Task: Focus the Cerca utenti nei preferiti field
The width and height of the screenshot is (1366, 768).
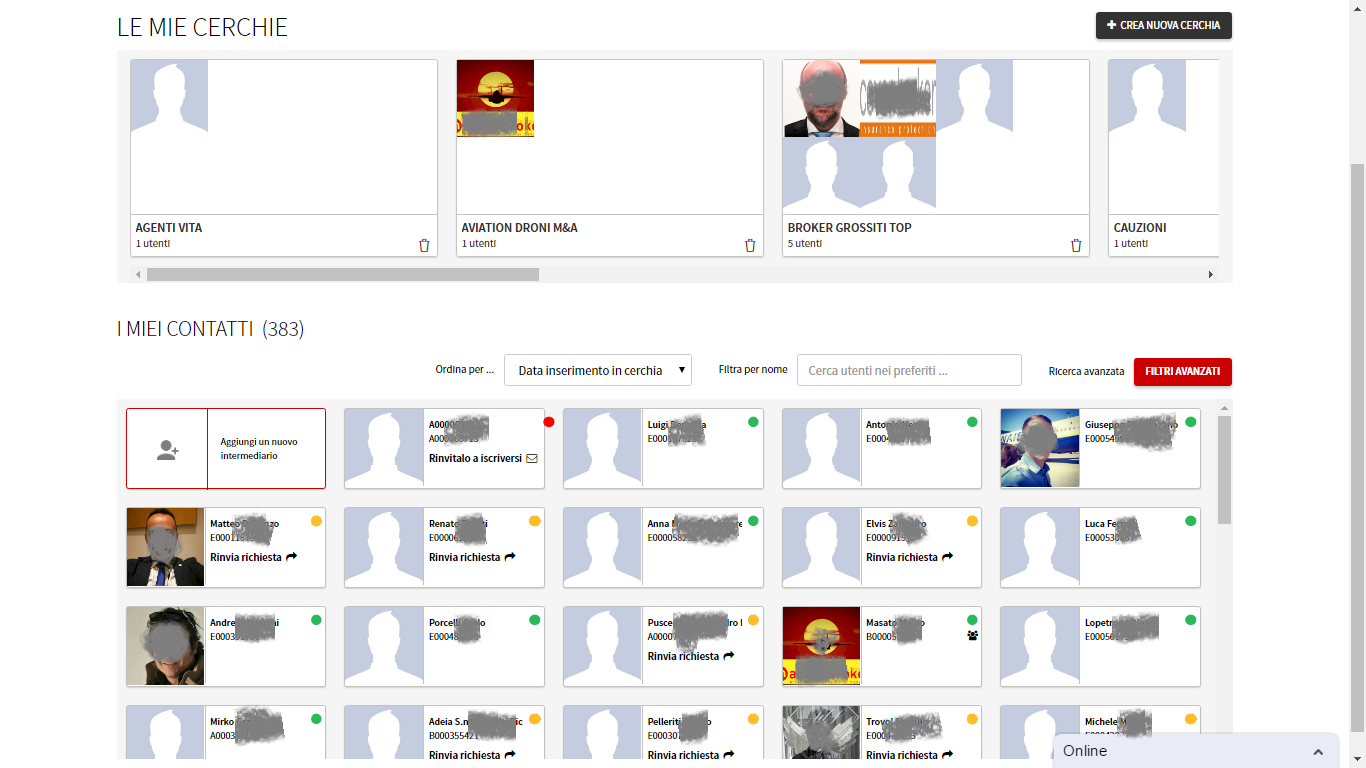Action: (908, 370)
